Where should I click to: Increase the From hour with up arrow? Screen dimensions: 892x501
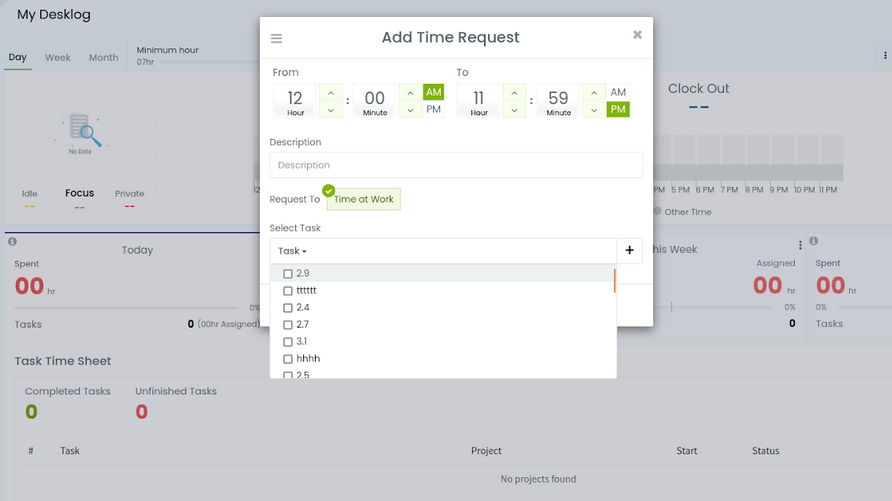point(331,92)
